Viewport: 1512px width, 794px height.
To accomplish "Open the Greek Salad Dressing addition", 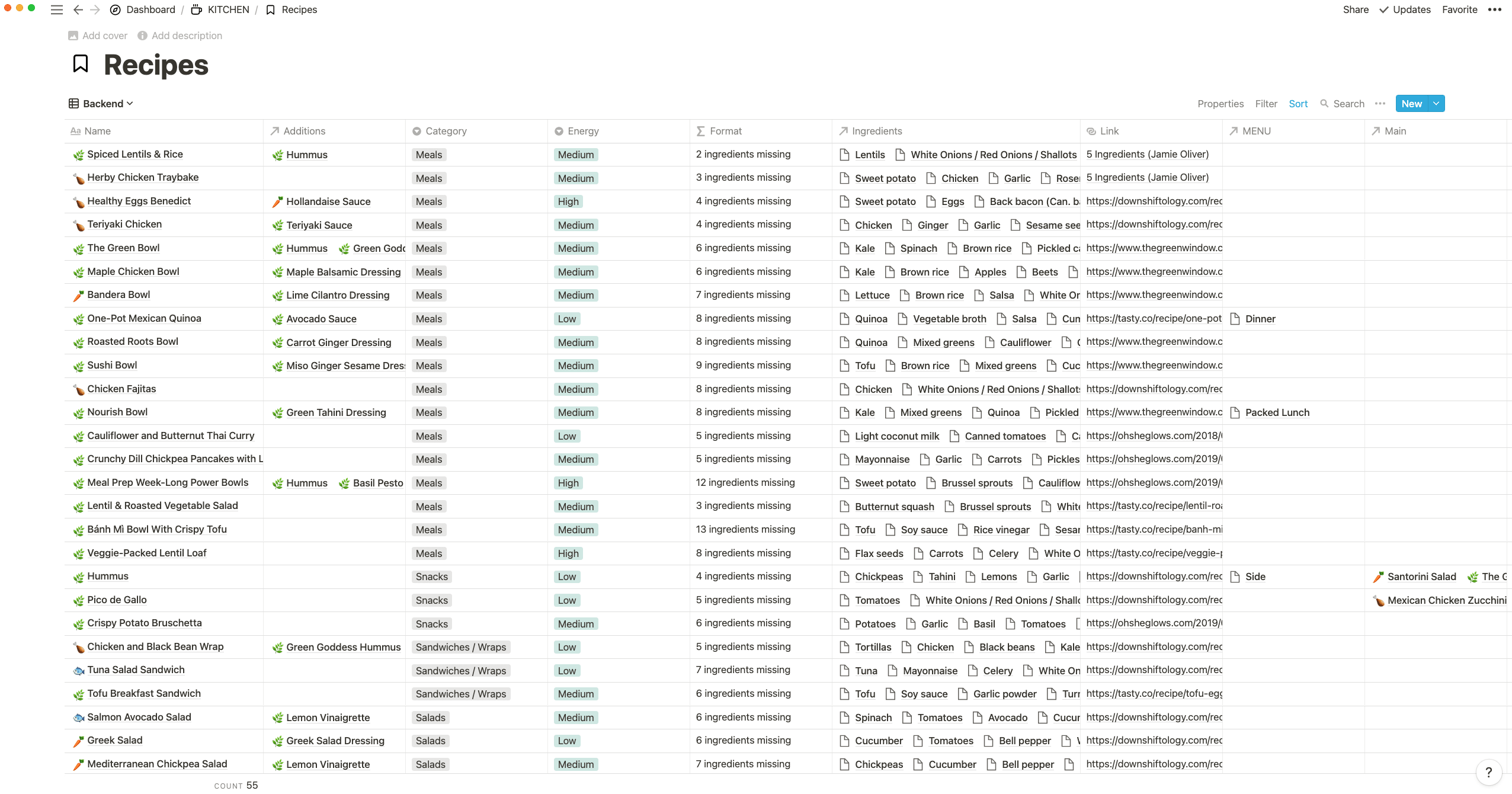I will point(335,741).
